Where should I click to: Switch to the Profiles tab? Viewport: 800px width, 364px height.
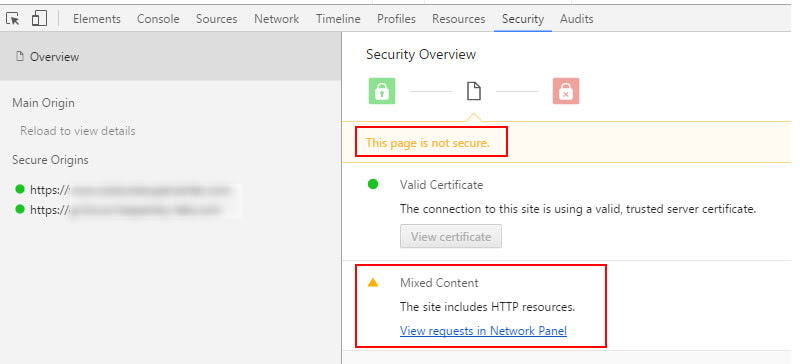(396, 19)
